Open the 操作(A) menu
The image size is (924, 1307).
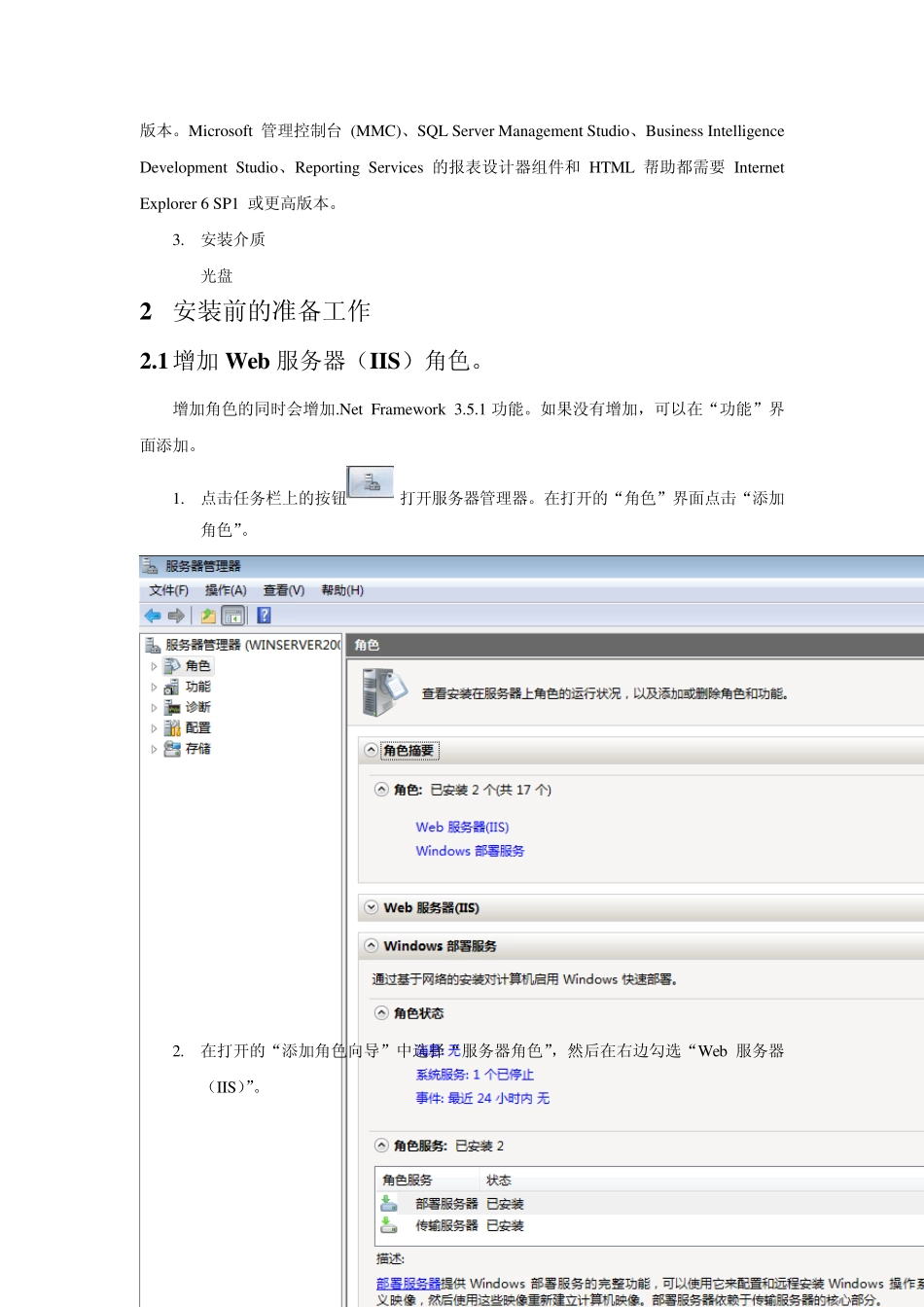click(x=226, y=590)
